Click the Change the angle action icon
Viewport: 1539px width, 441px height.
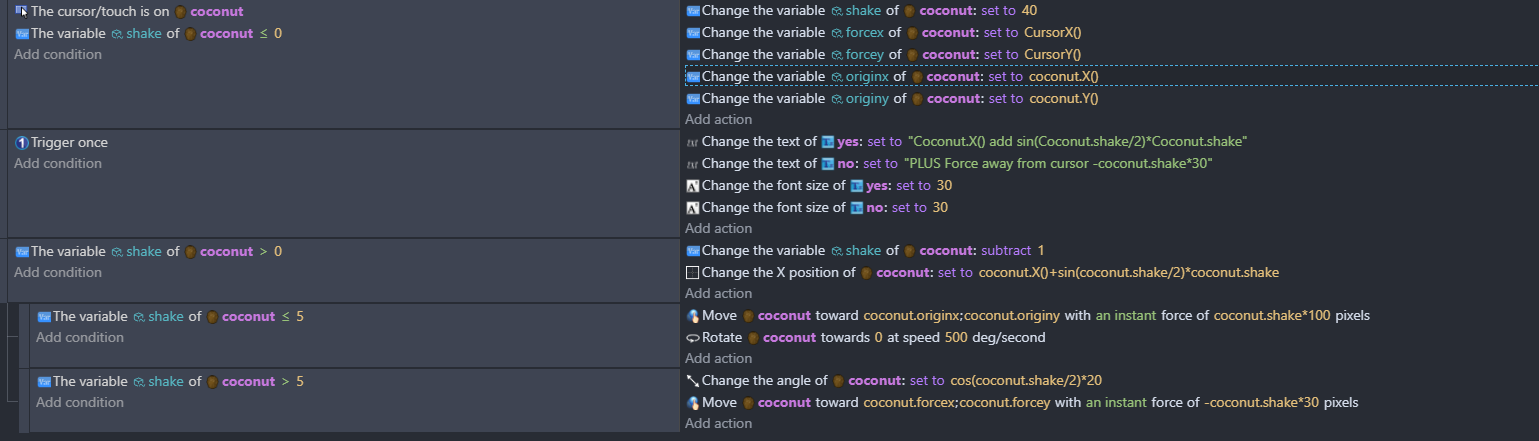click(692, 380)
